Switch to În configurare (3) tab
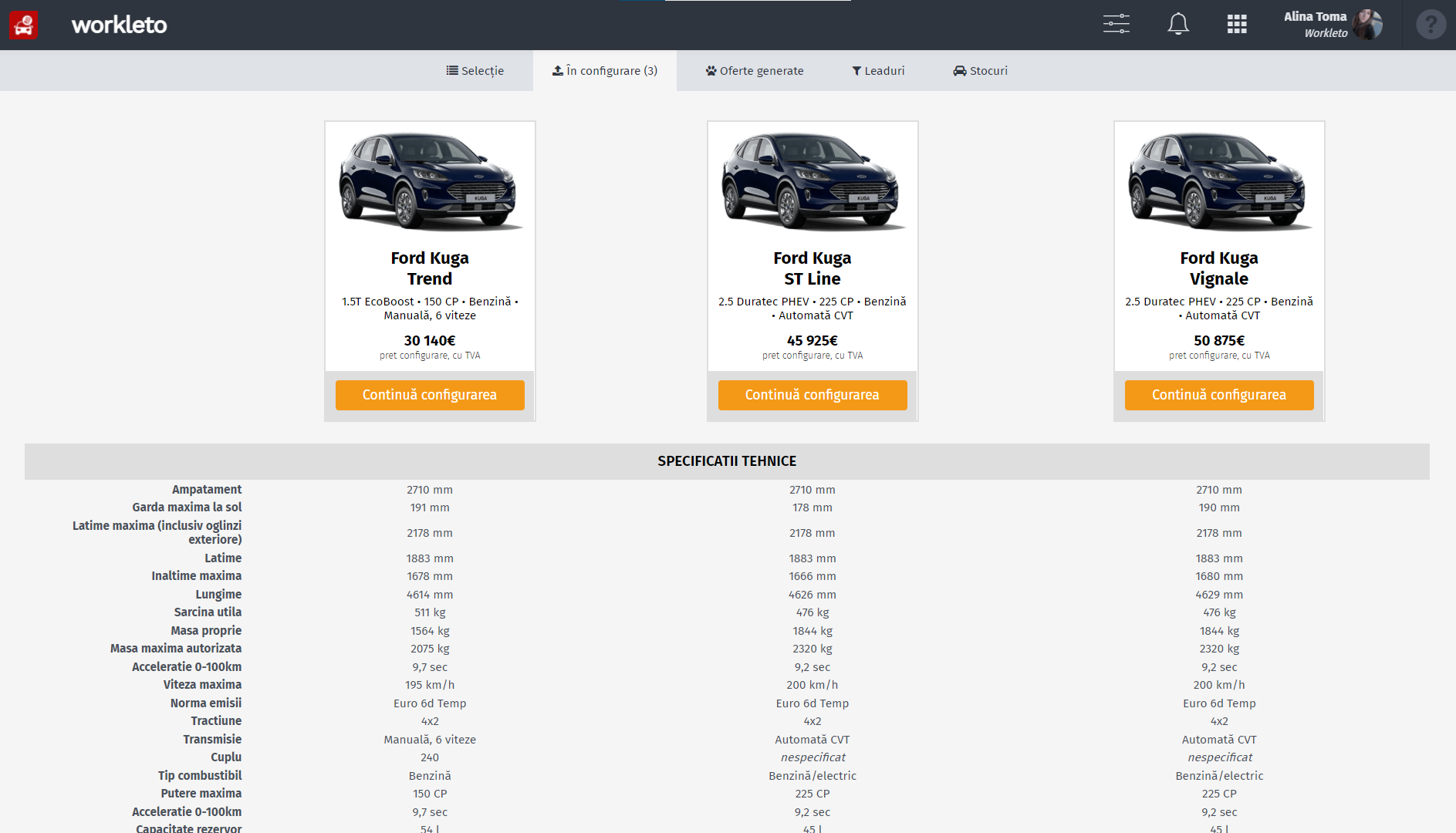 tap(605, 71)
